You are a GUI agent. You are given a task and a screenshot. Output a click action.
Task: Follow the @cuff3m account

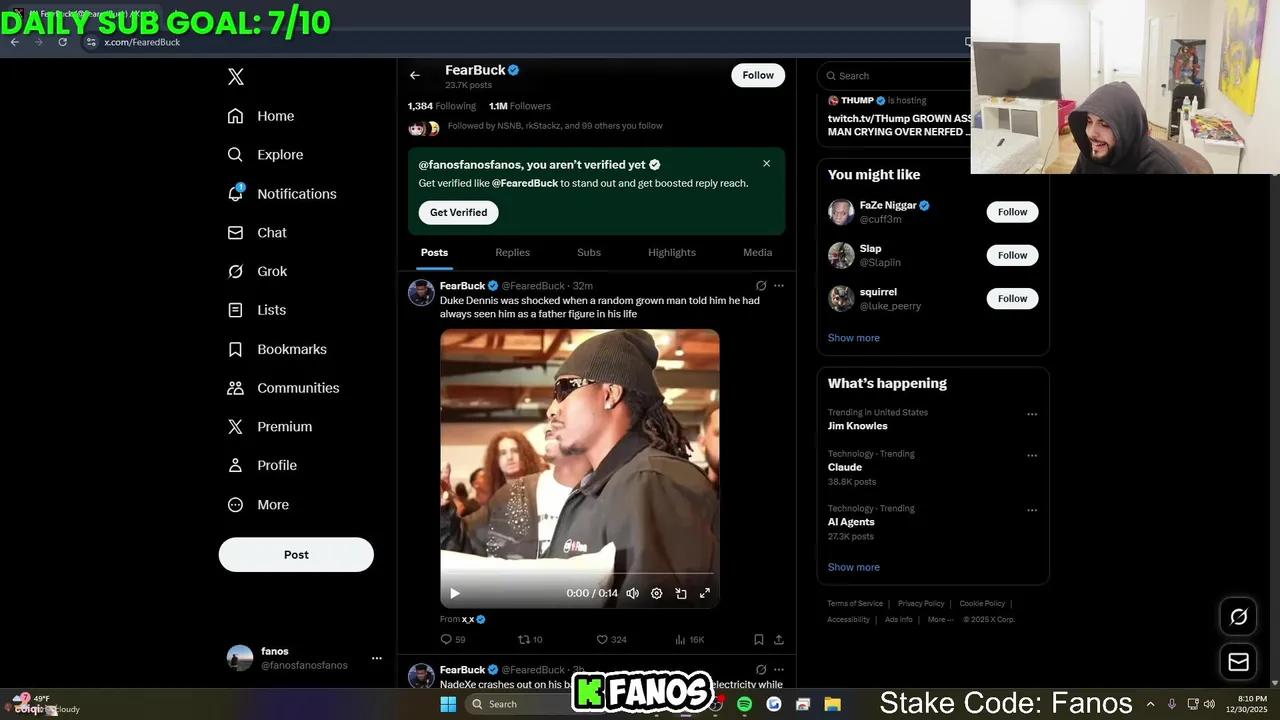tap(1012, 212)
